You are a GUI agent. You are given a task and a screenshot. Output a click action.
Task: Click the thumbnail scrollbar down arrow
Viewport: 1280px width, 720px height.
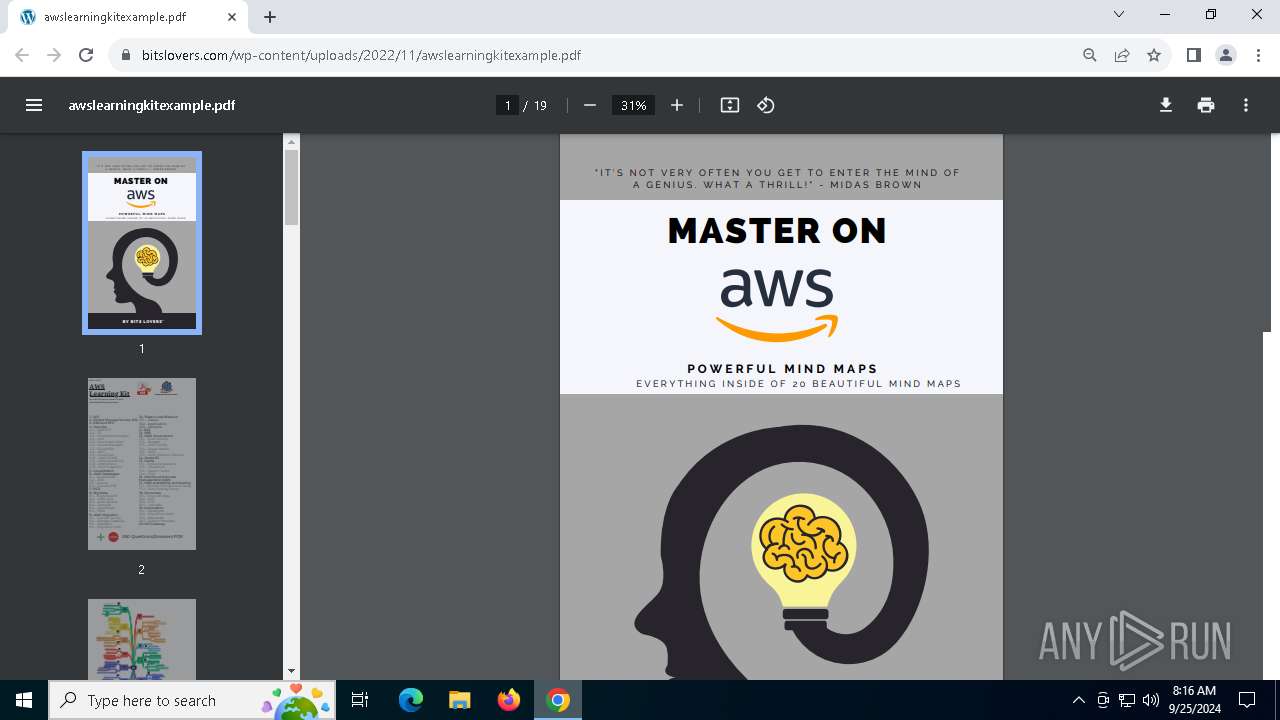point(291,671)
